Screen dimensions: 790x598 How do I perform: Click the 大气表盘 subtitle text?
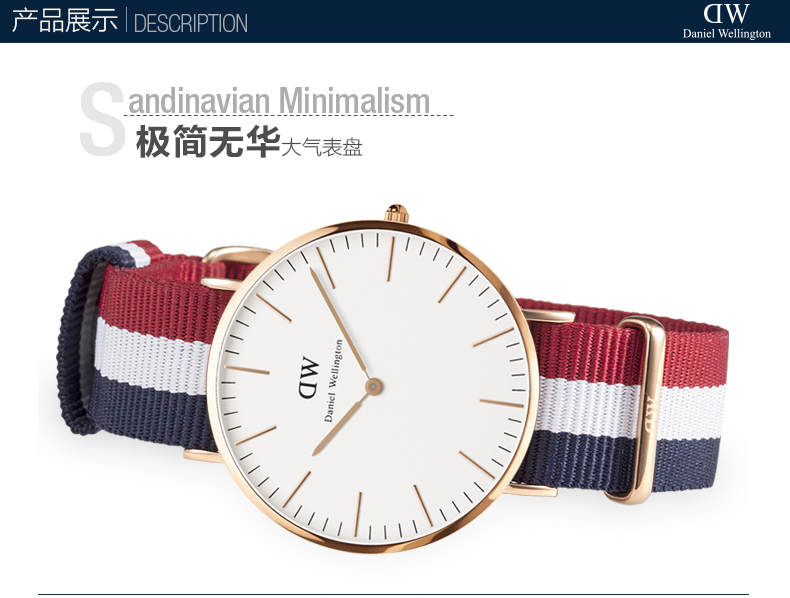322,147
